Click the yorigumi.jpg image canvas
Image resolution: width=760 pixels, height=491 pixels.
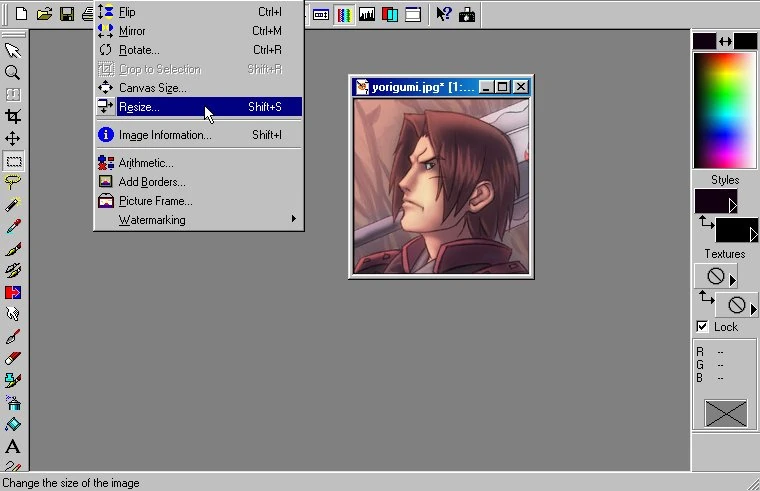click(x=441, y=187)
